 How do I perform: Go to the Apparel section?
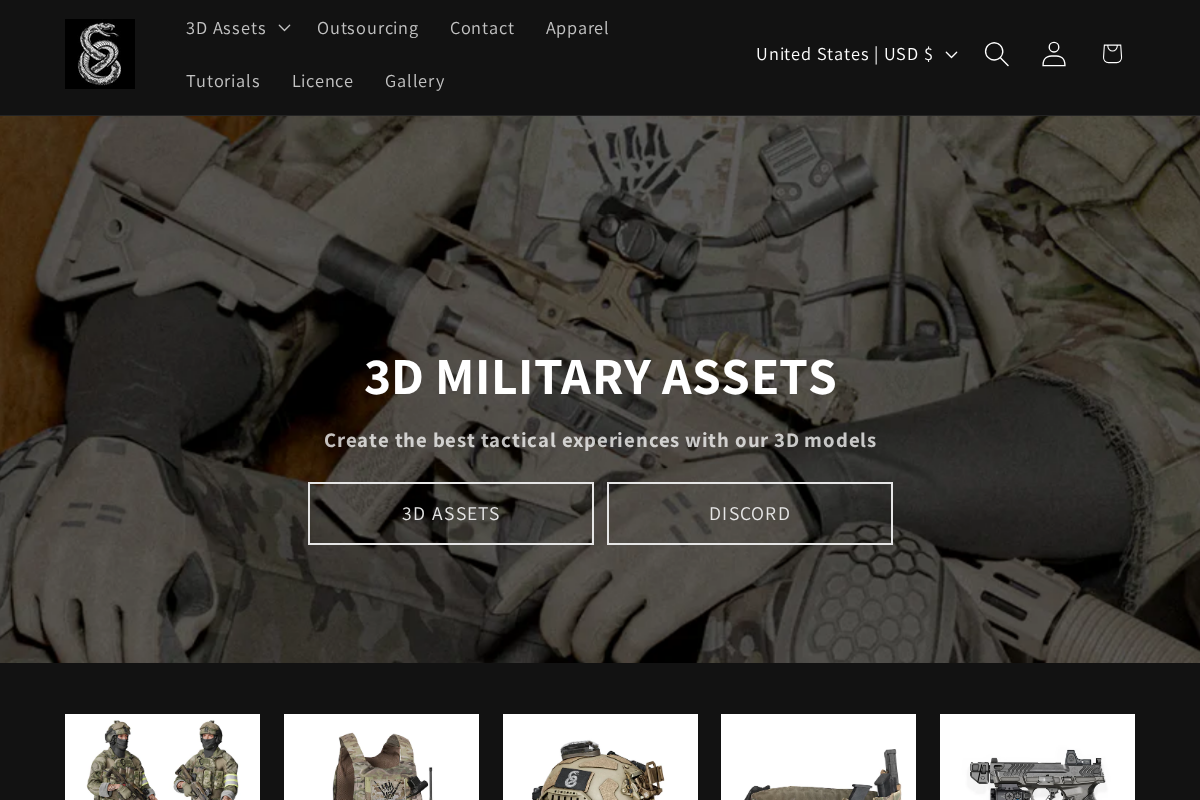[577, 28]
